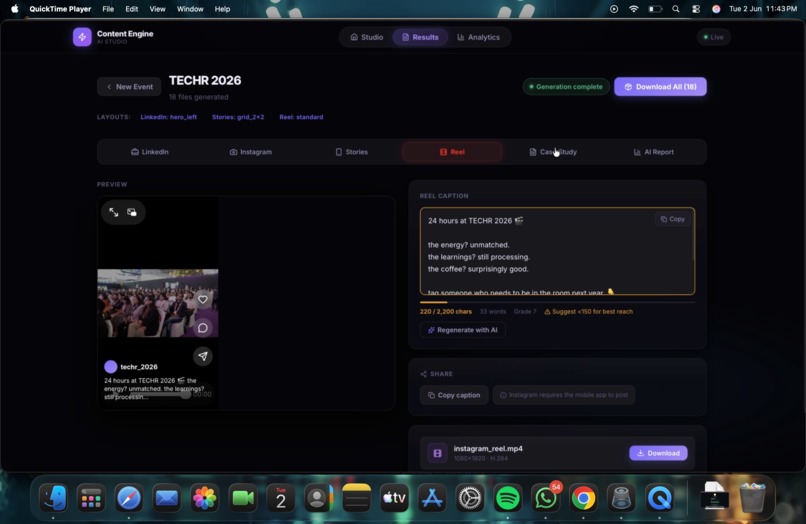The width and height of the screenshot is (806, 524).
Task: Click the Reel: standard layout link
Action: point(301,117)
